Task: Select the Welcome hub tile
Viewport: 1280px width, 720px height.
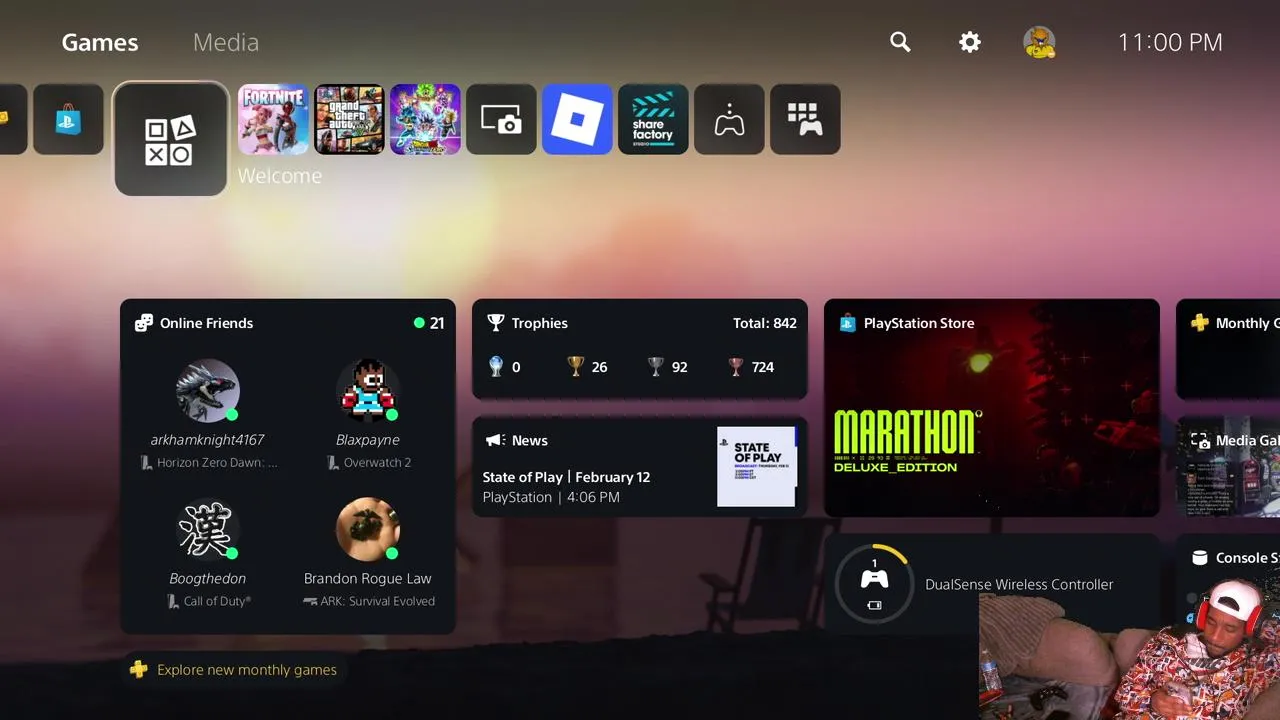Action: point(171,139)
